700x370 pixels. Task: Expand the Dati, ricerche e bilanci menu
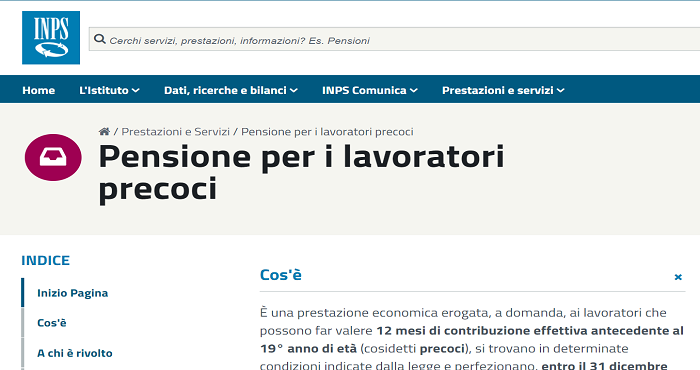[x=231, y=90]
